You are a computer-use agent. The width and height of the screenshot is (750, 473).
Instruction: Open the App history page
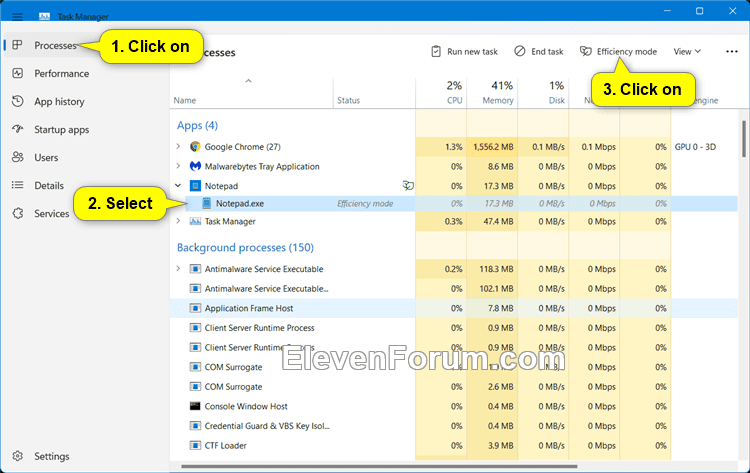click(x=59, y=101)
